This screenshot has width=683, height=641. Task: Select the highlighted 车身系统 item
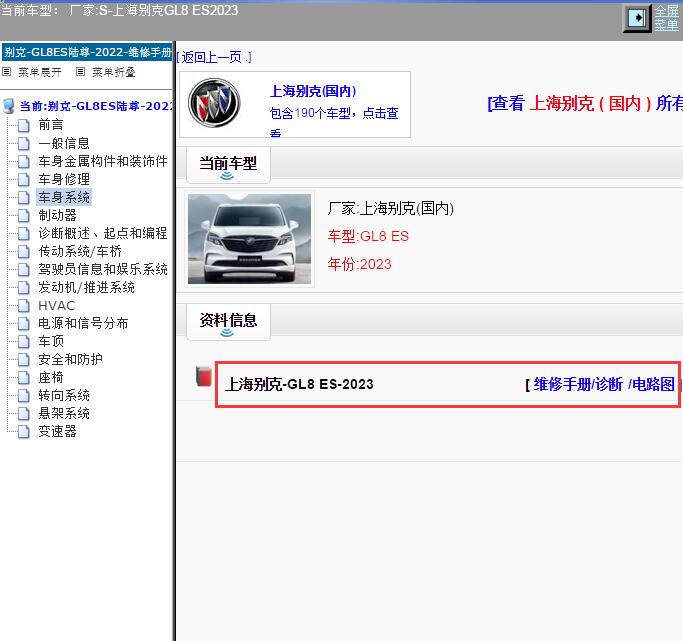pyautogui.click(x=64, y=197)
